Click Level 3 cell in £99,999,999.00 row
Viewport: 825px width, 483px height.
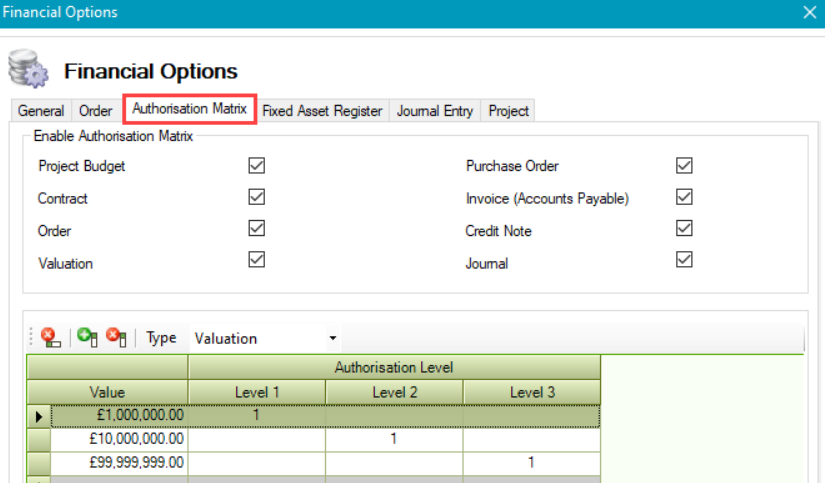pyautogui.click(x=532, y=462)
